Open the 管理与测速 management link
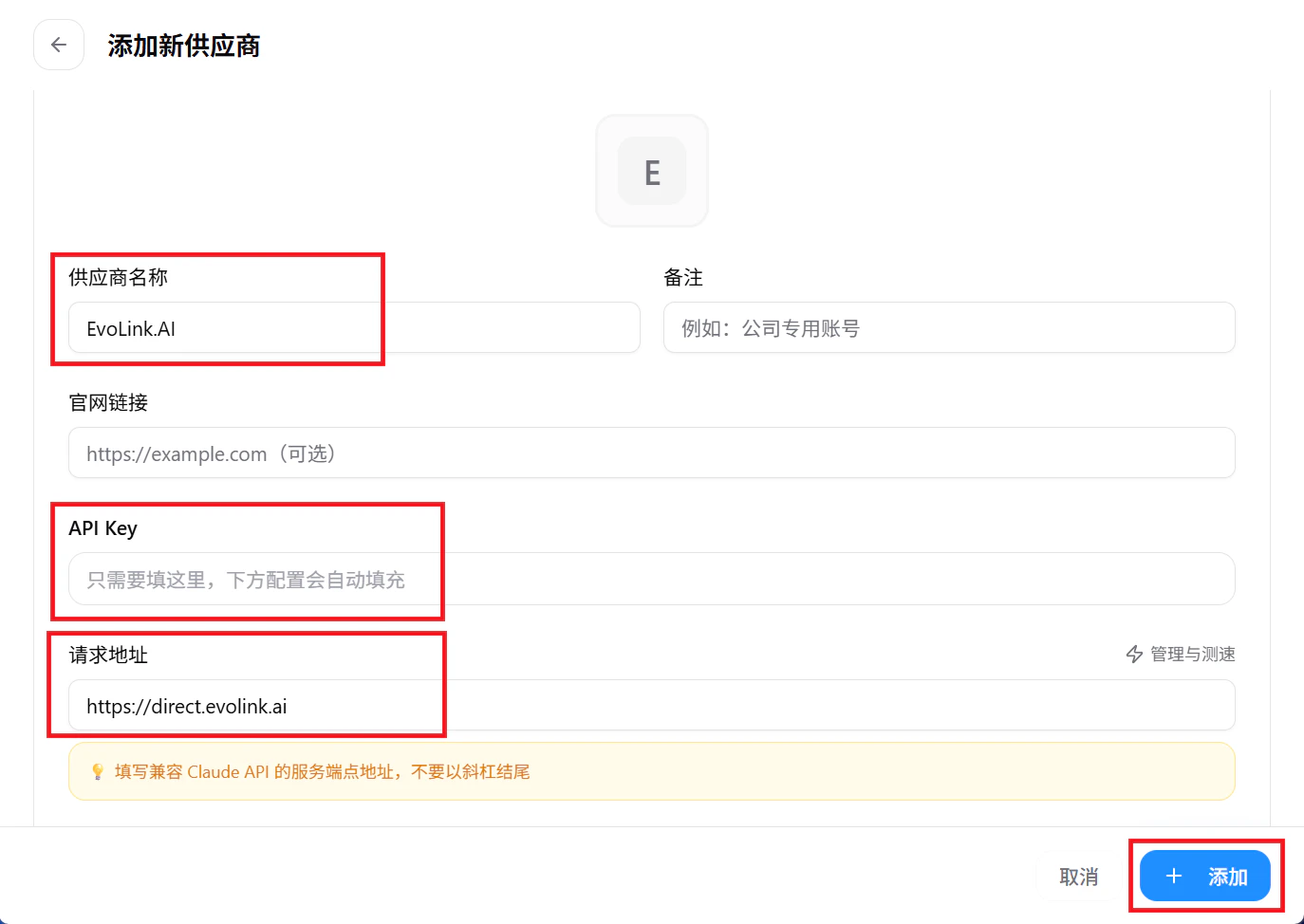The width and height of the screenshot is (1304, 924). (1189, 654)
